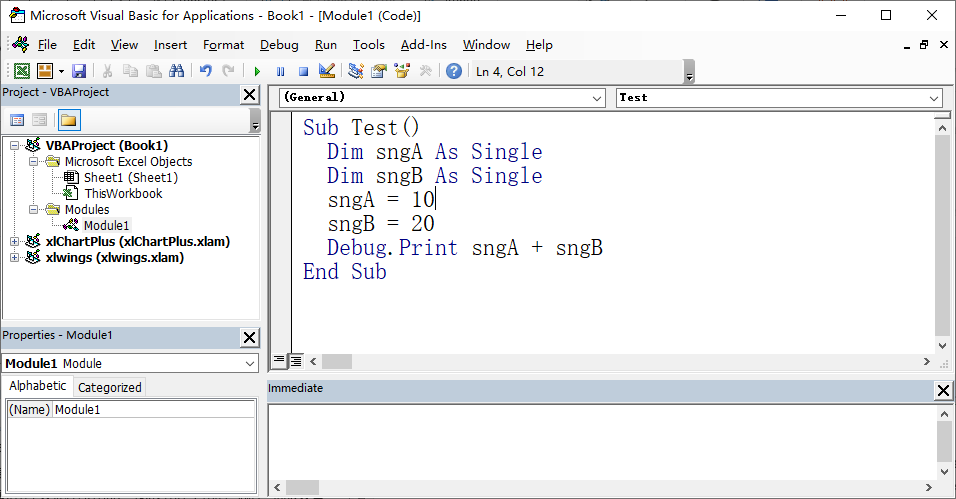Switch to Full Module View button
The height and width of the screenshot is (499, 956).
(296, 361)
